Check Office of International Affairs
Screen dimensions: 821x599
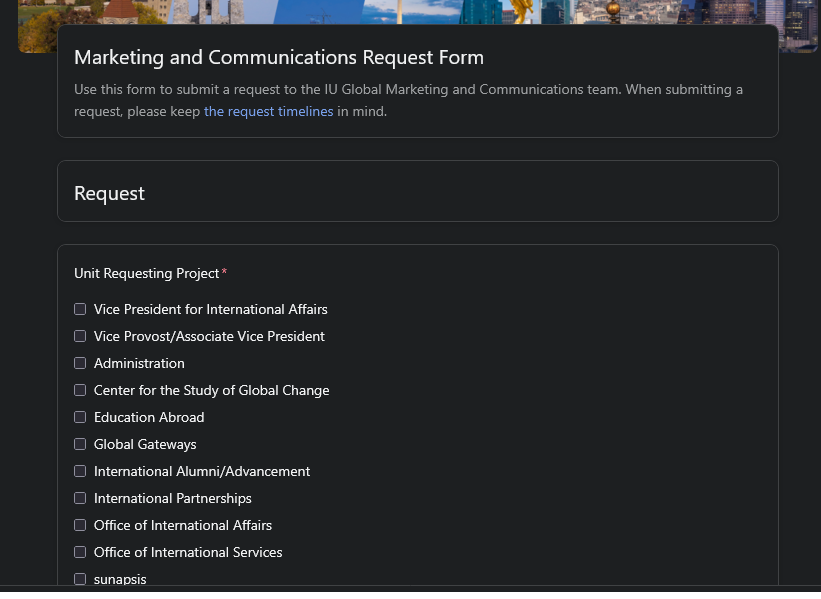click(x=80, y=525)
